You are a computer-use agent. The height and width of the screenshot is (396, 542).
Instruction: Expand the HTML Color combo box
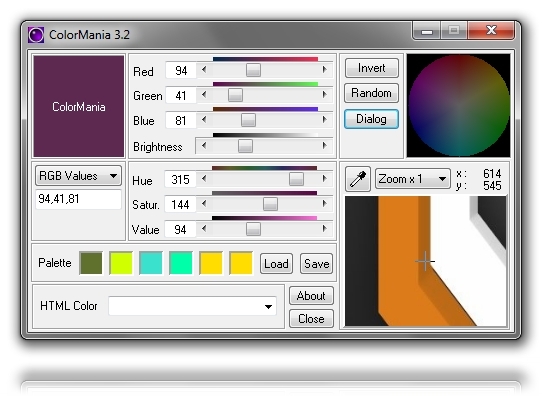pos(268,307)
